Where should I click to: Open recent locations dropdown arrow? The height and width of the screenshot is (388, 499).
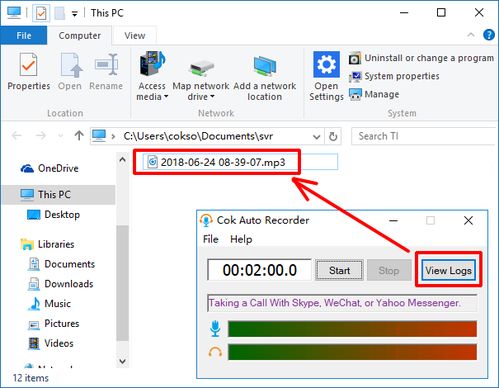click(60, 136)
